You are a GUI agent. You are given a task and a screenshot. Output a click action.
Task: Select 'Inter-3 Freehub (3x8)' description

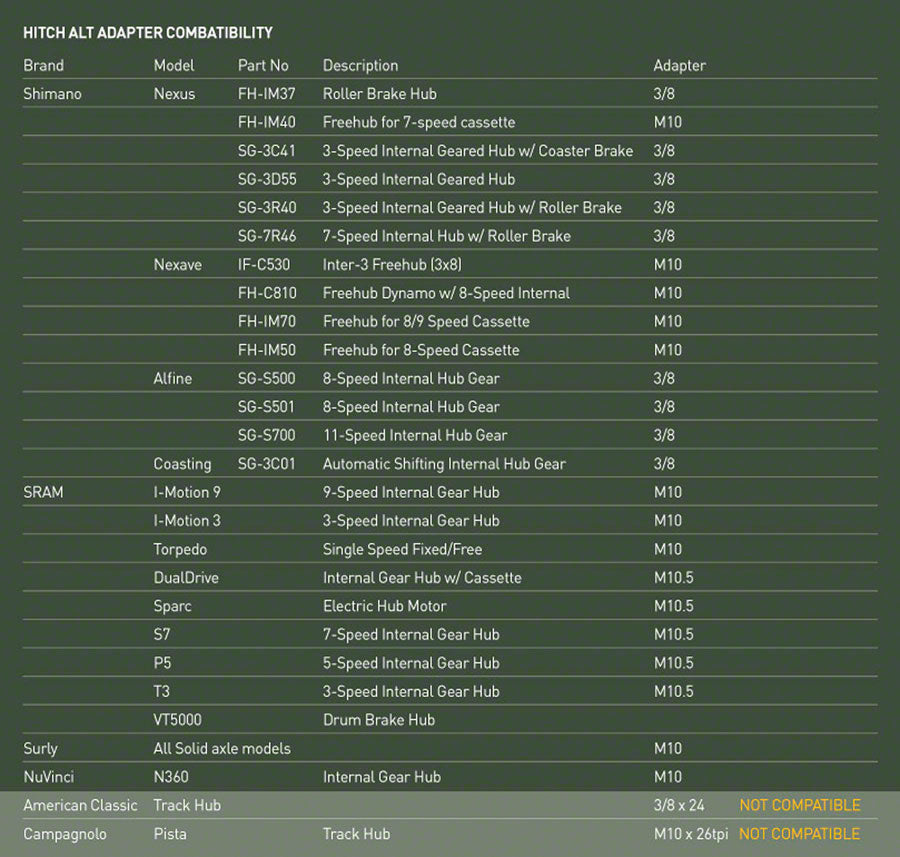click(392, 265)
